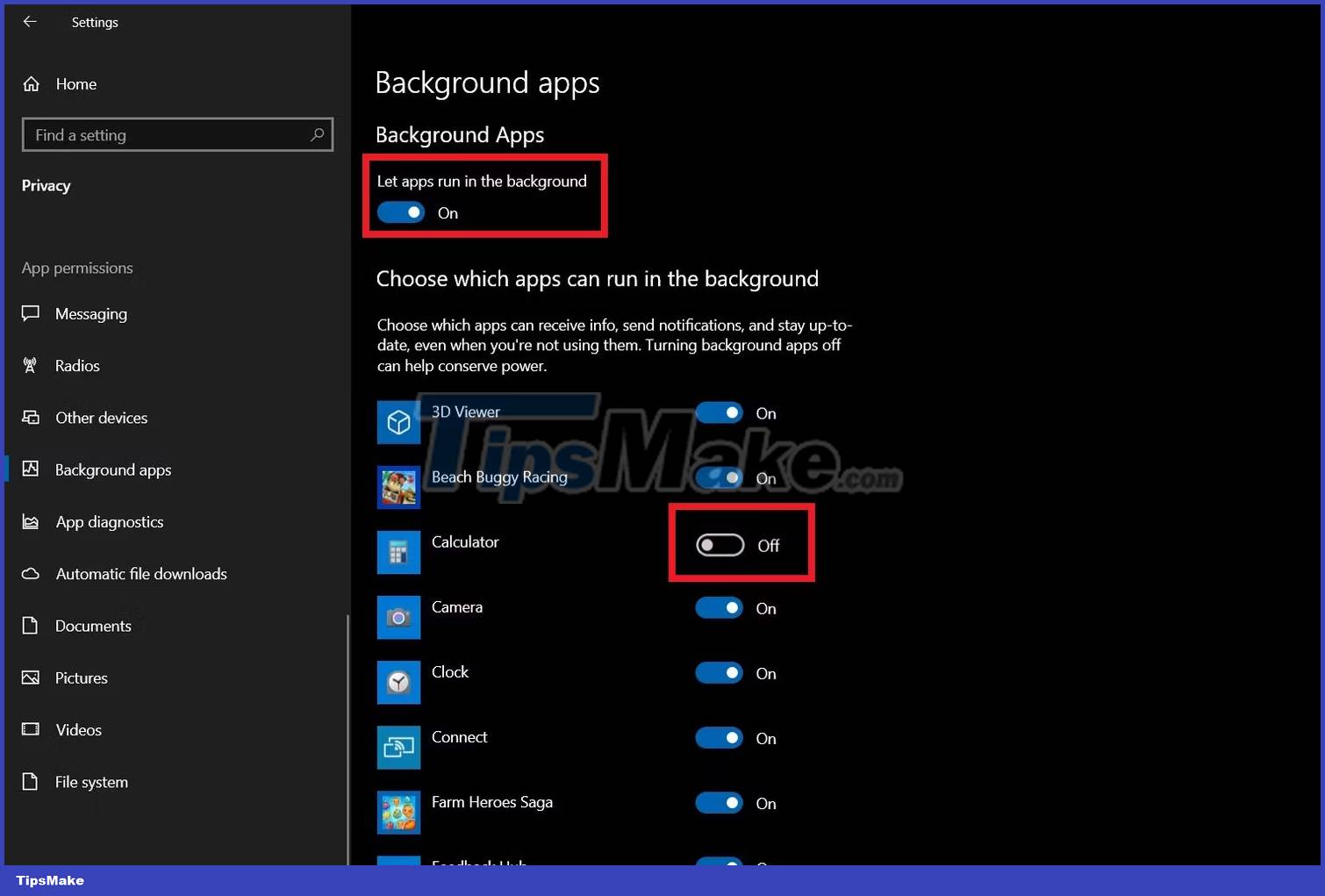Click the Calculator app icon

click(398, 552)
